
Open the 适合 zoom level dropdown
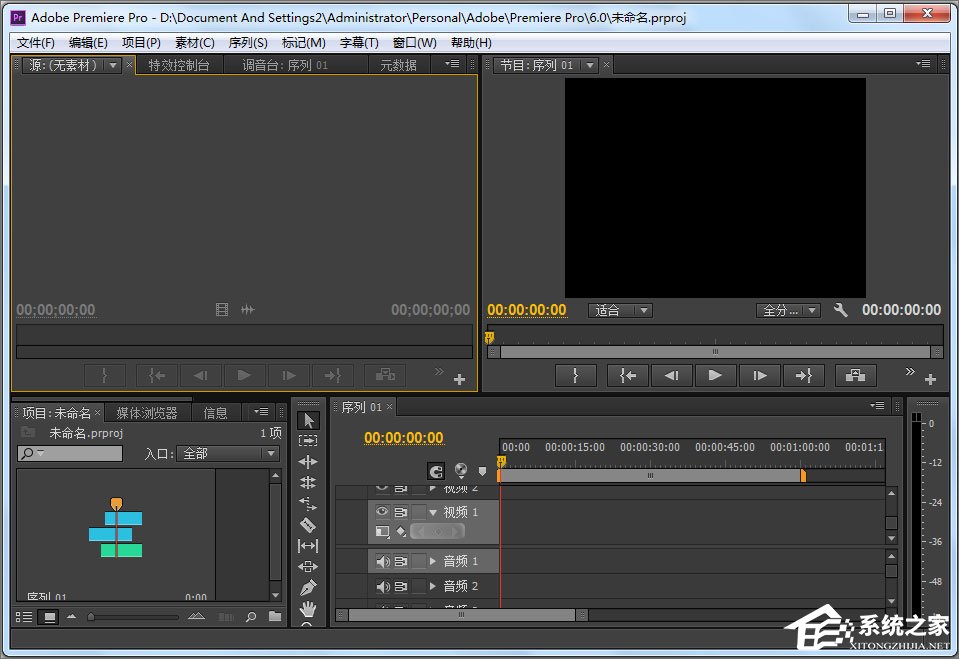(620, 310)
